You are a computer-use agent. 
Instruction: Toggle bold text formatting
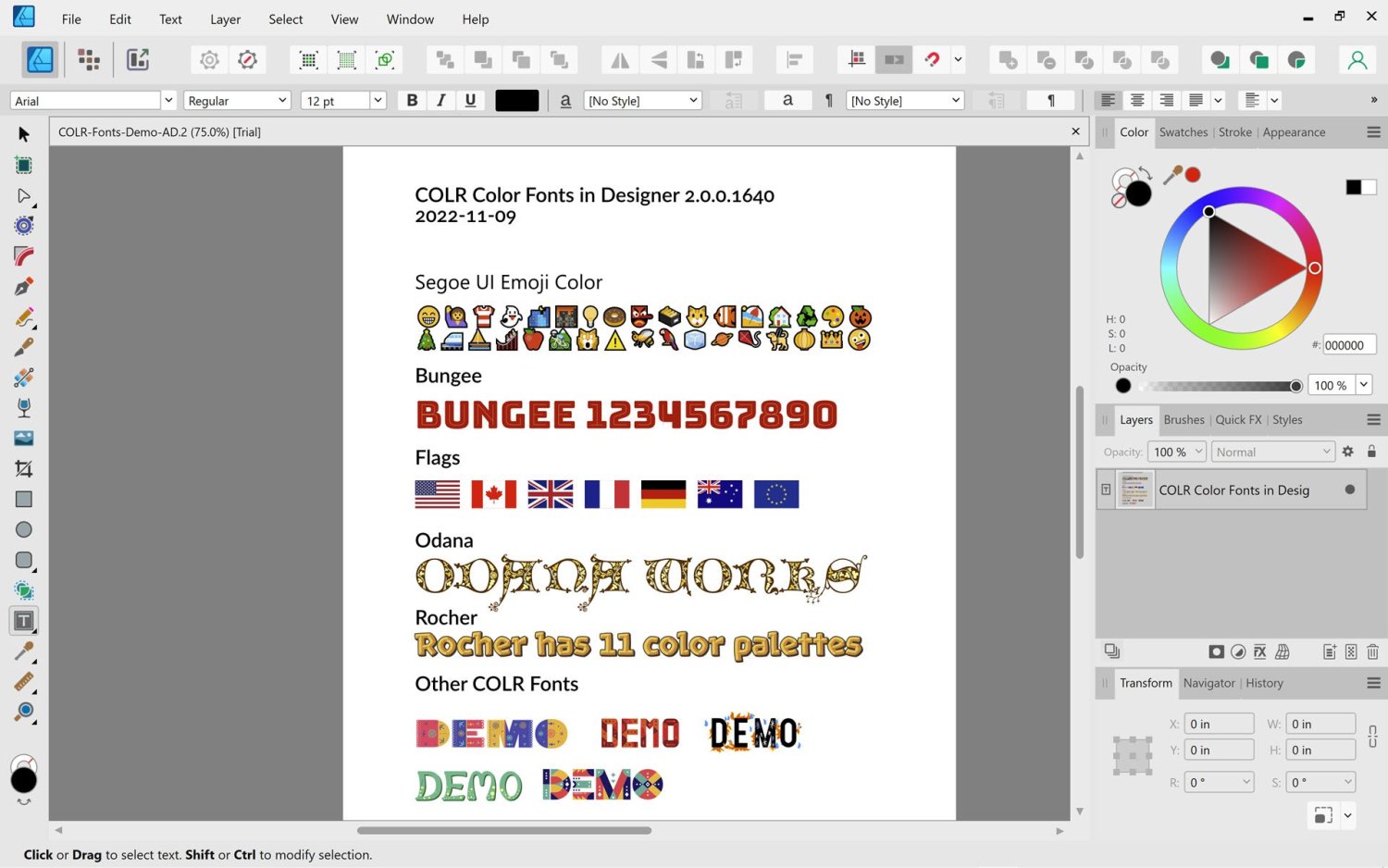point(412,100)
